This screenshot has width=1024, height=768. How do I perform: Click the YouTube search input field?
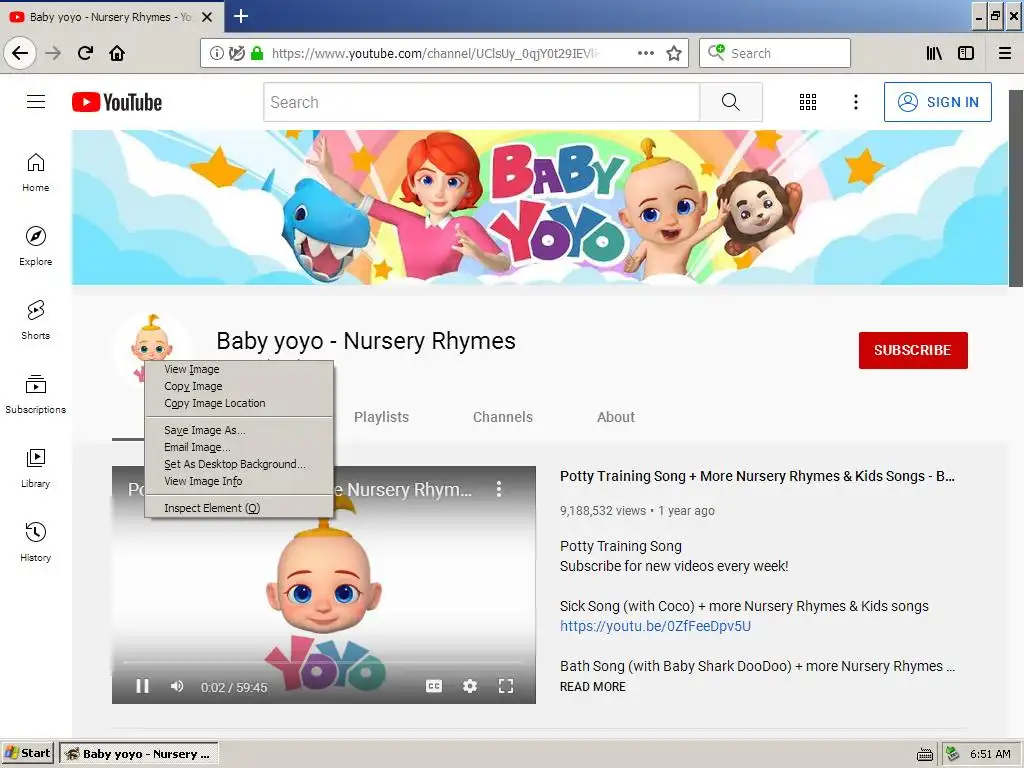click(x=482, y=102)
